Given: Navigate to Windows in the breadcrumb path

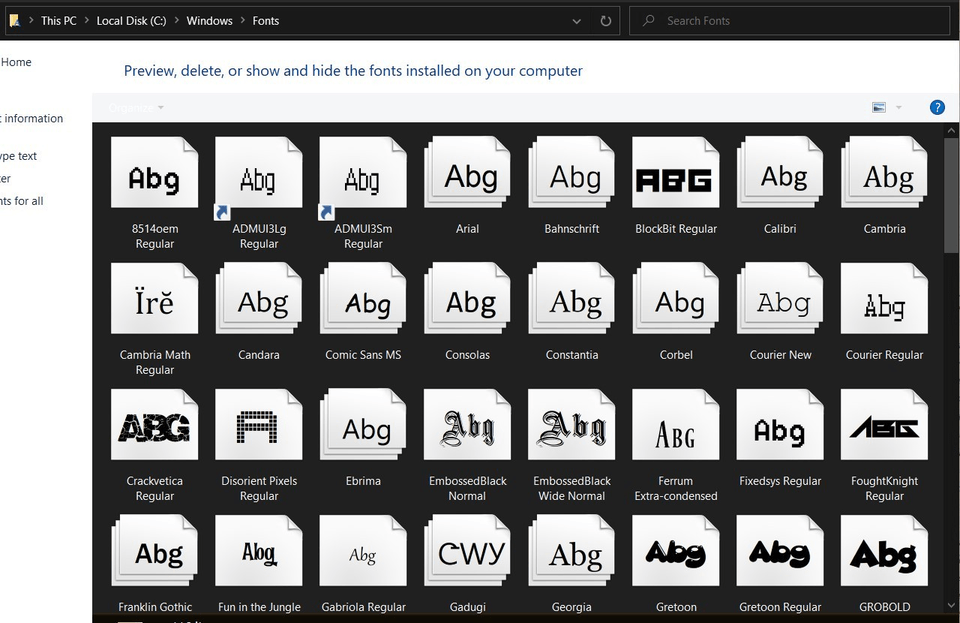Looking at the screenshot, I should pos(209,21).
